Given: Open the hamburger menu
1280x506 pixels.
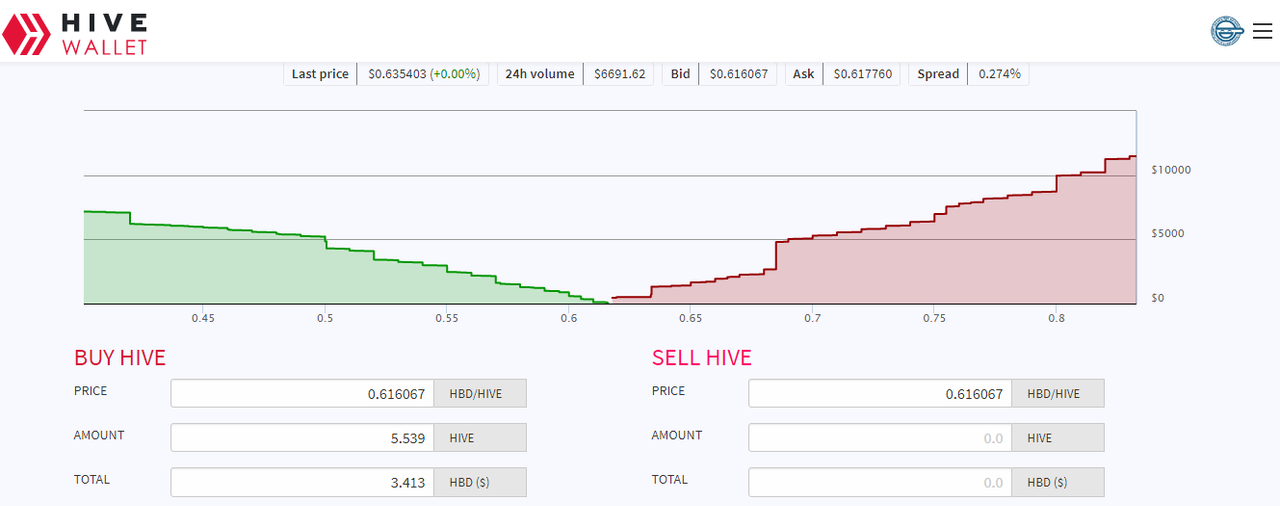Looking at the screenshot, I should click(x=1262, y=31).
